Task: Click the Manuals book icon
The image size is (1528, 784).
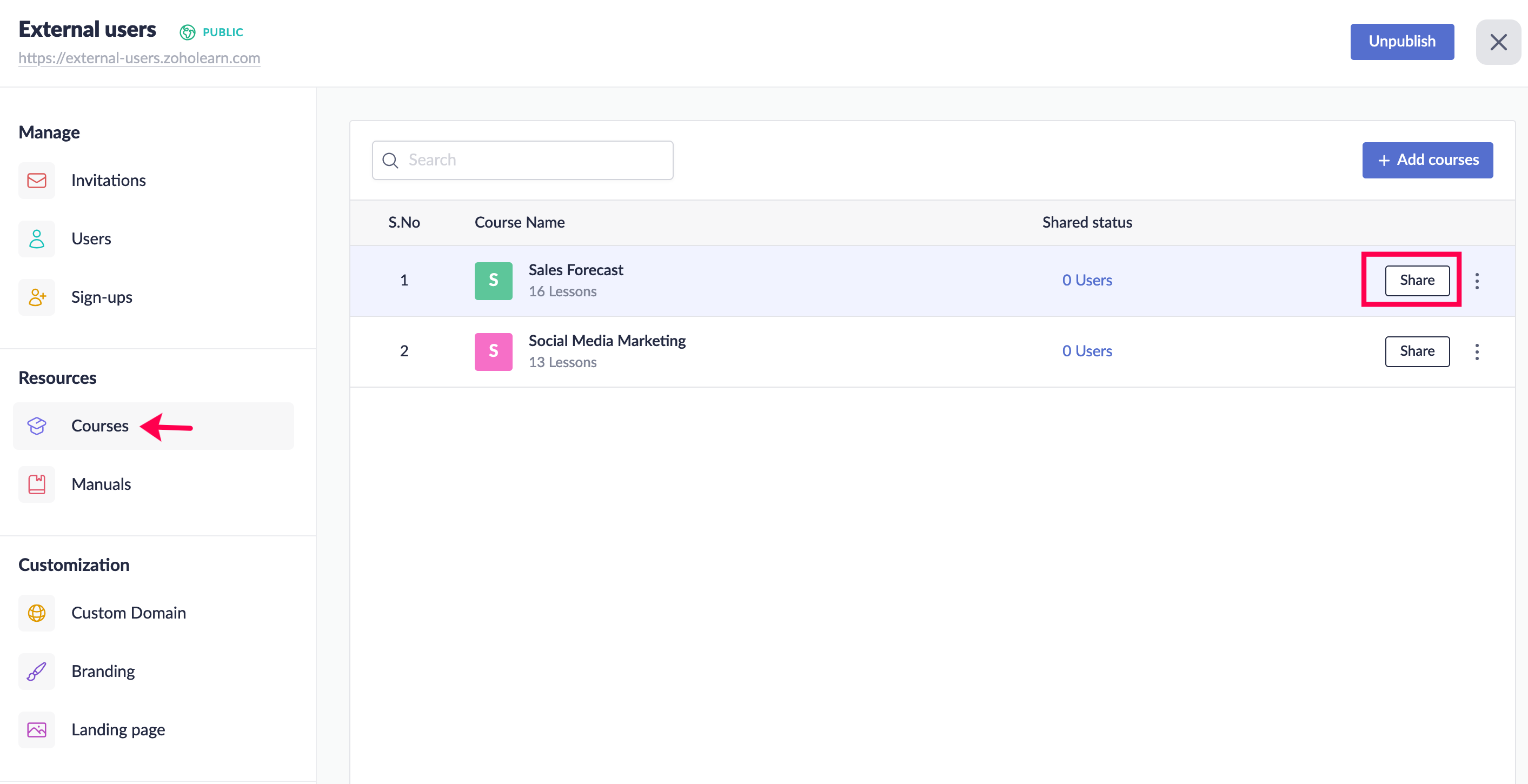Action: click(37, 484)
